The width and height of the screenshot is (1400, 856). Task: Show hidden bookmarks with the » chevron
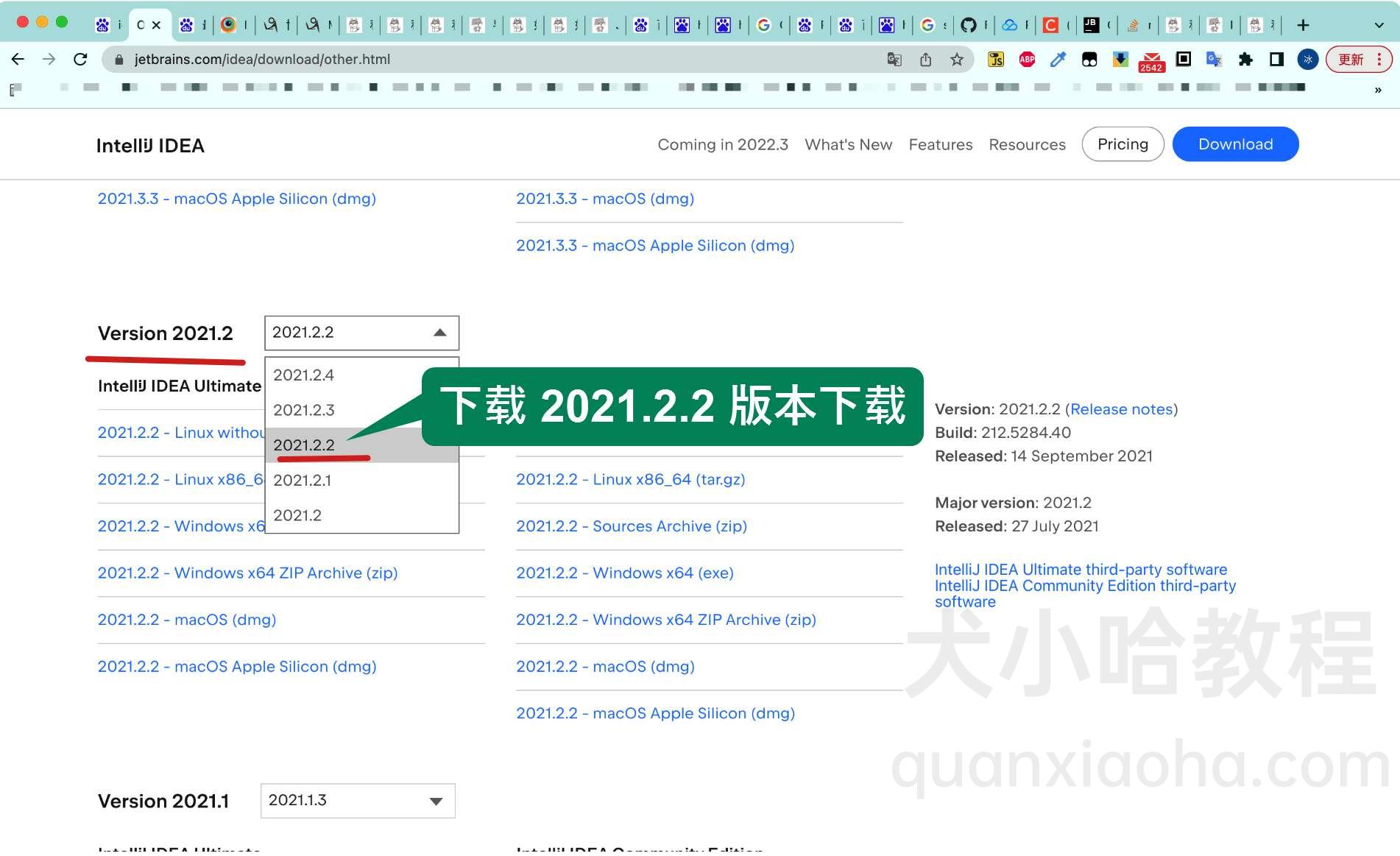tap(1378, 90)
